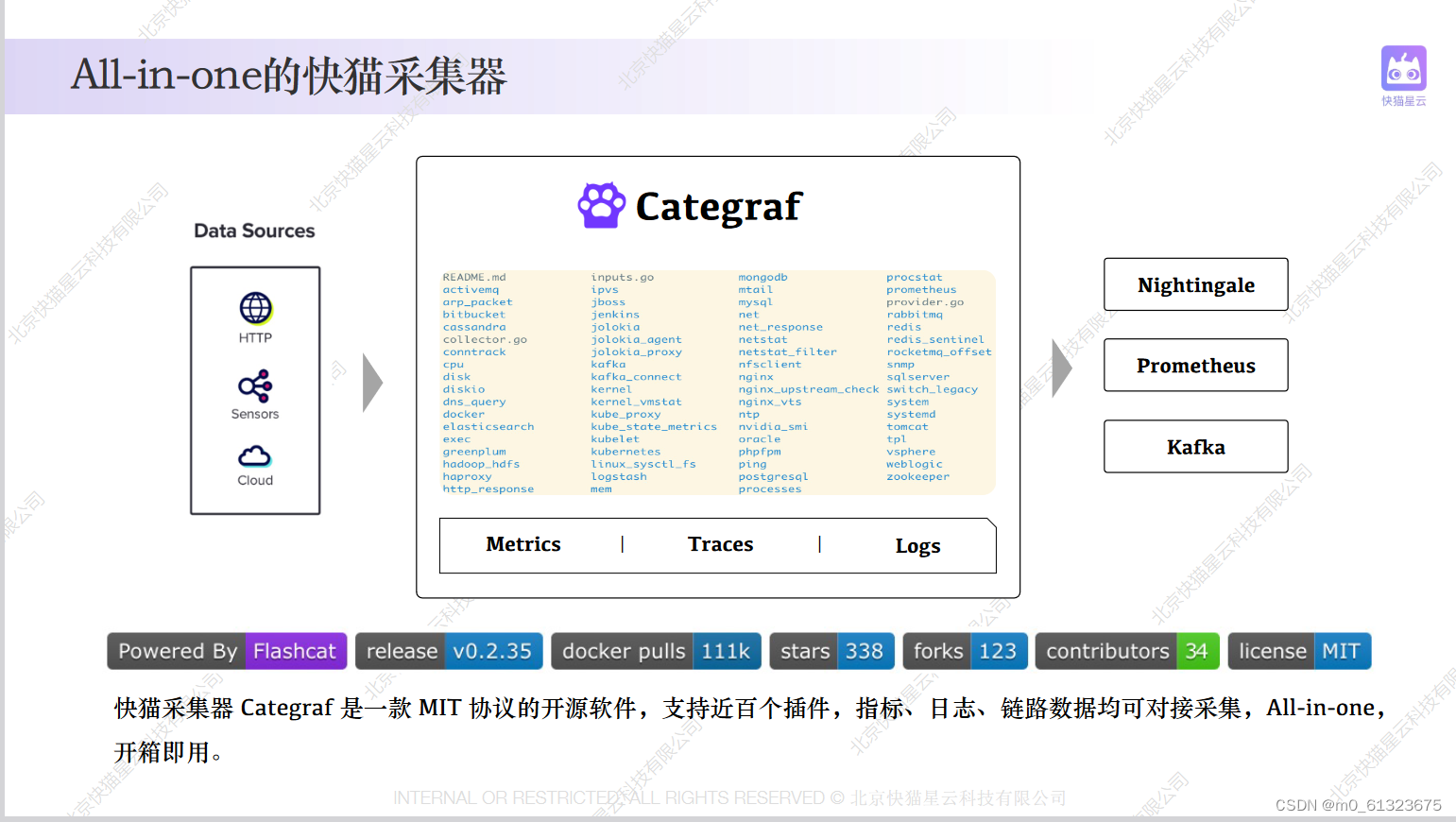
Task: Select the Sensors share-node icon
Action: pyautogui.click(x=255, y=385)
